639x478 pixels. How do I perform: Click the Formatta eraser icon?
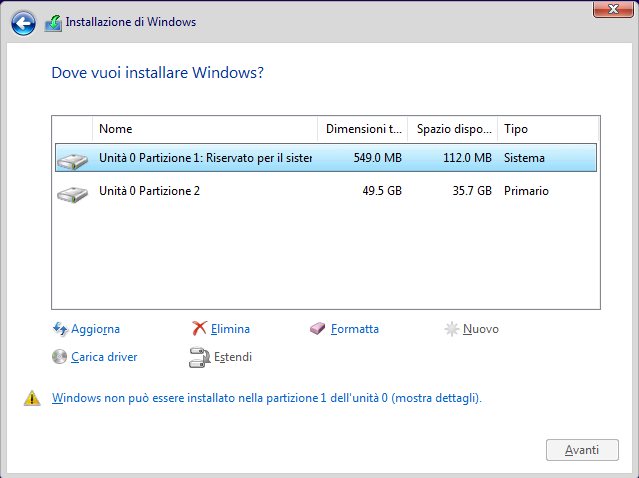(x=318, y=329)
